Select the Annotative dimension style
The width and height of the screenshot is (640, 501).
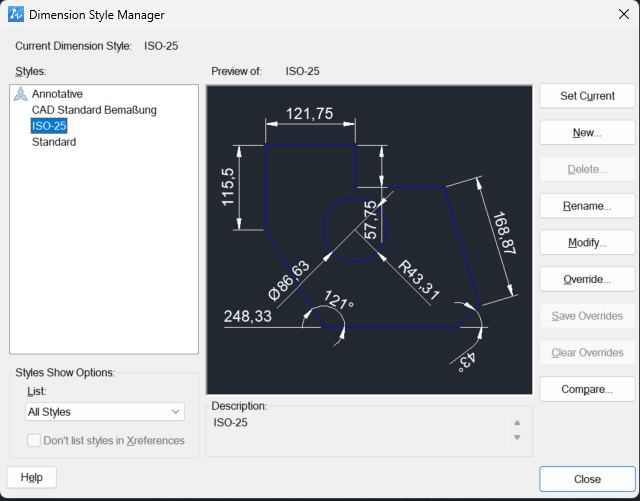pos(57,94)
